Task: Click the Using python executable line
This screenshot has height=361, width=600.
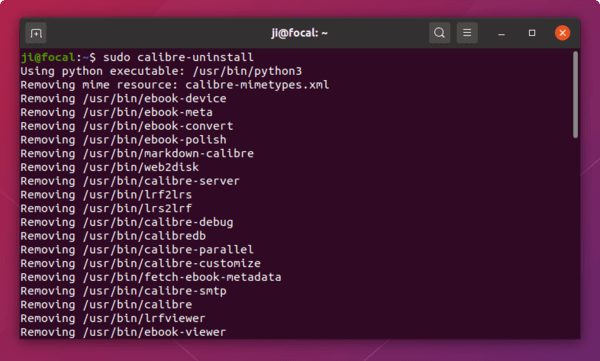Action: click(161, 71)
